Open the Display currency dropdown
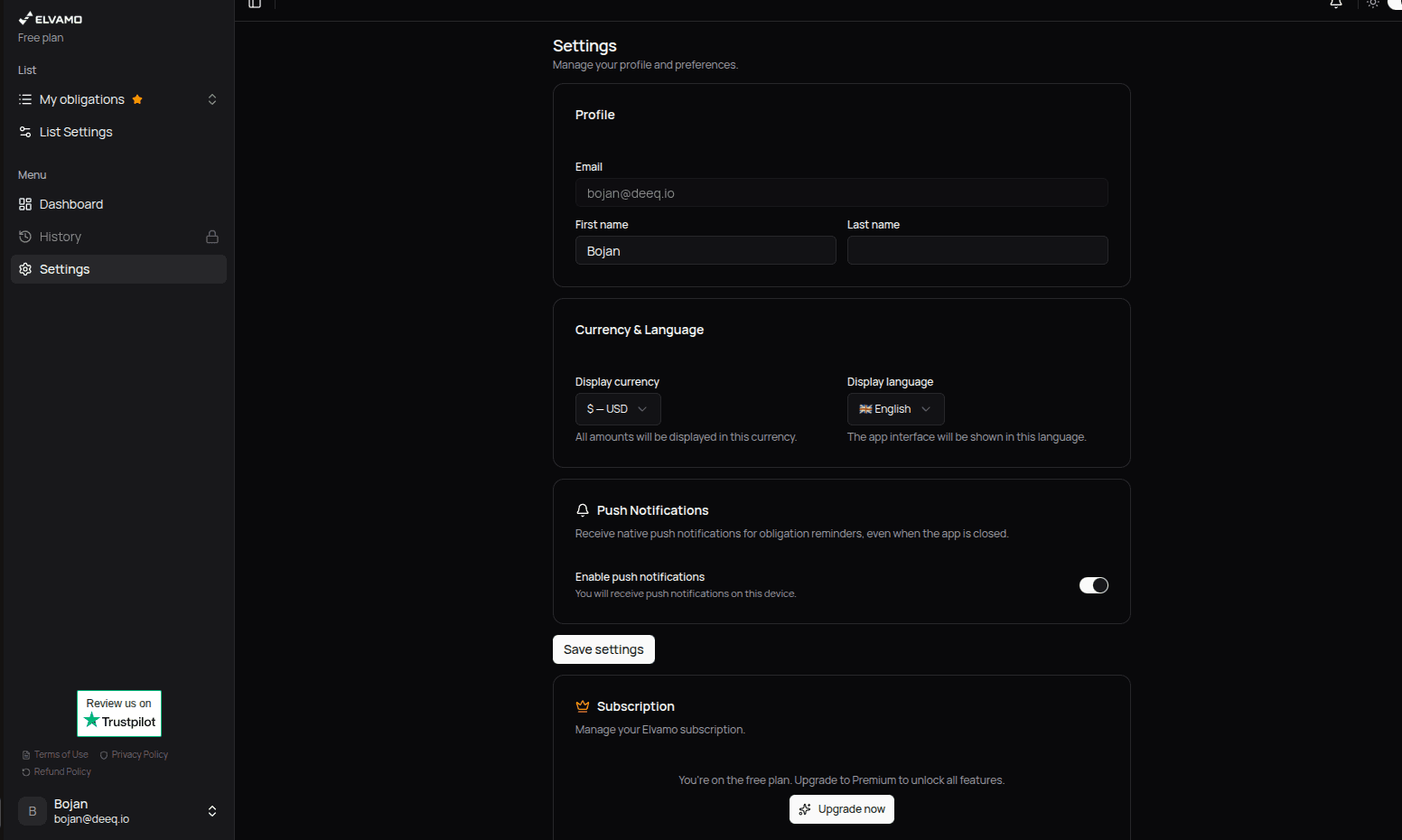This screenshot has height=840, width=1402. click(x=618, y=408)
